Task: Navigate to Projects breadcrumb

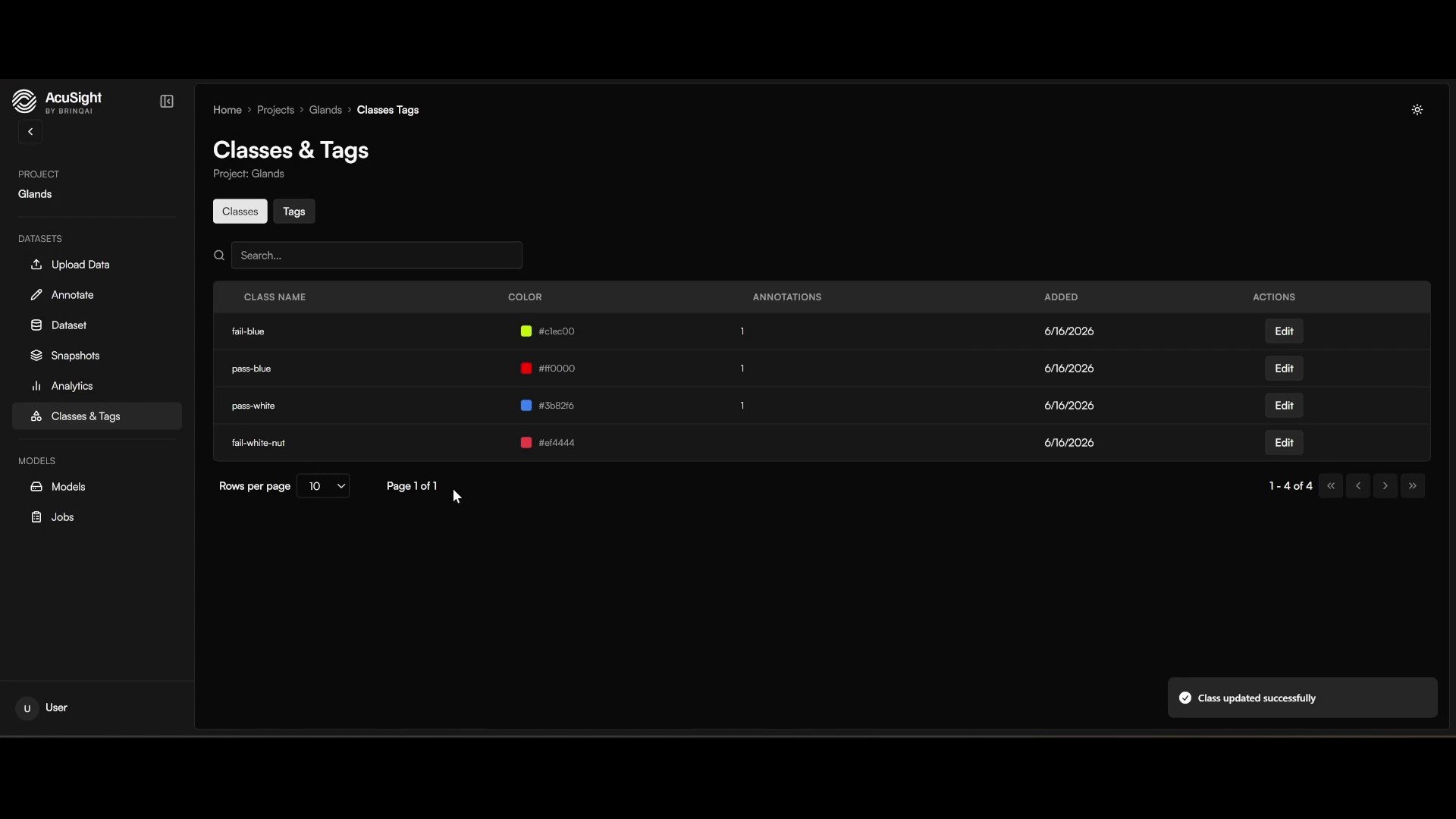Action: (275, 110)
